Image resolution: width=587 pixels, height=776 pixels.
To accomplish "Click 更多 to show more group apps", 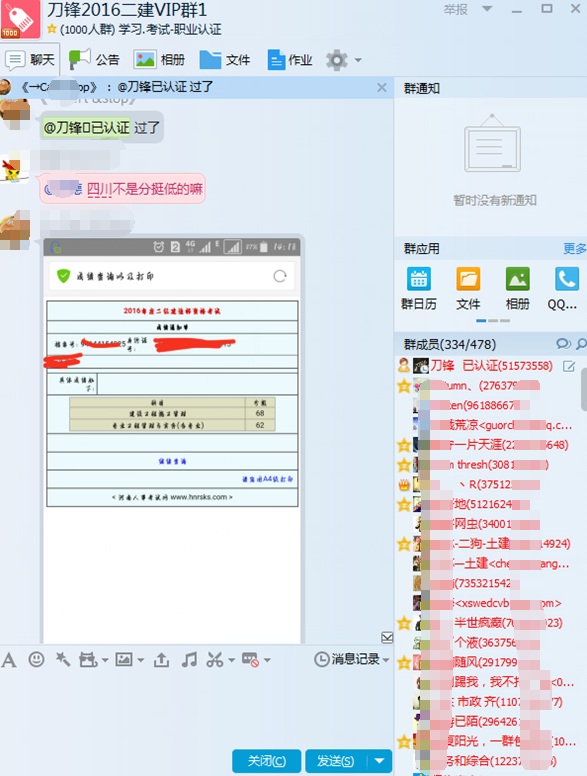I will coord(575,248).
